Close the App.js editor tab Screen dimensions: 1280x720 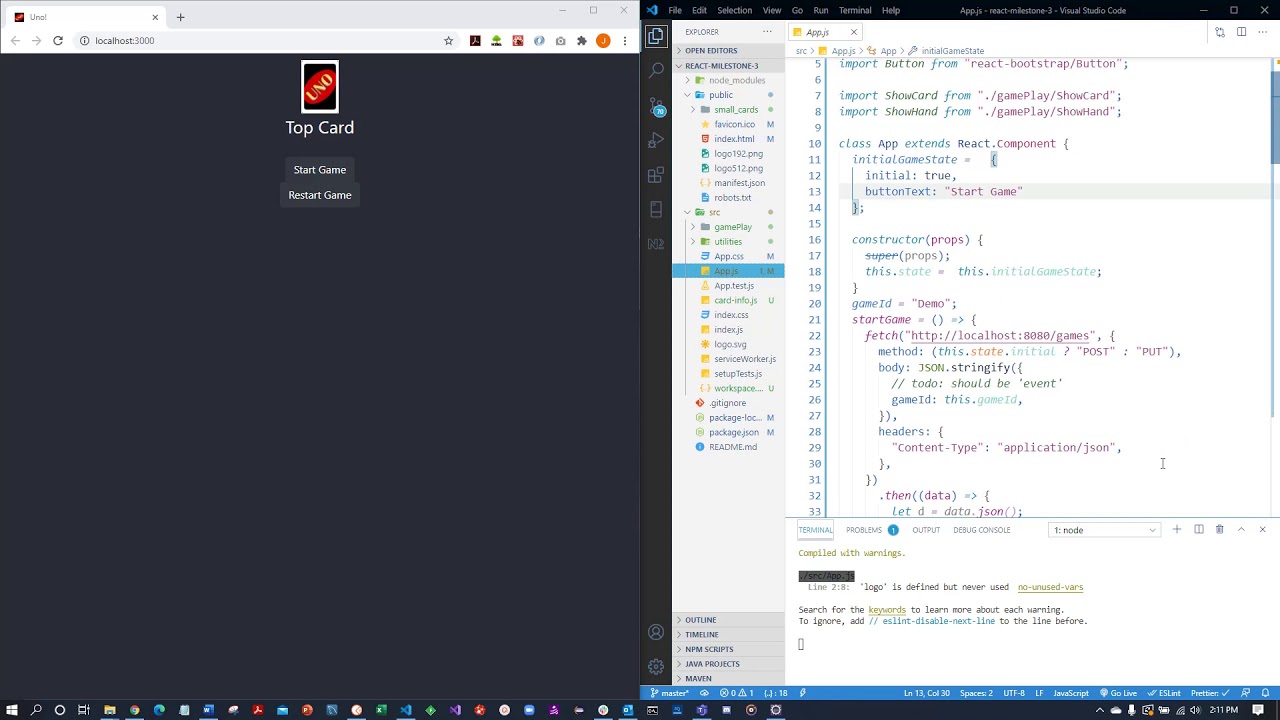coord(854,32)
